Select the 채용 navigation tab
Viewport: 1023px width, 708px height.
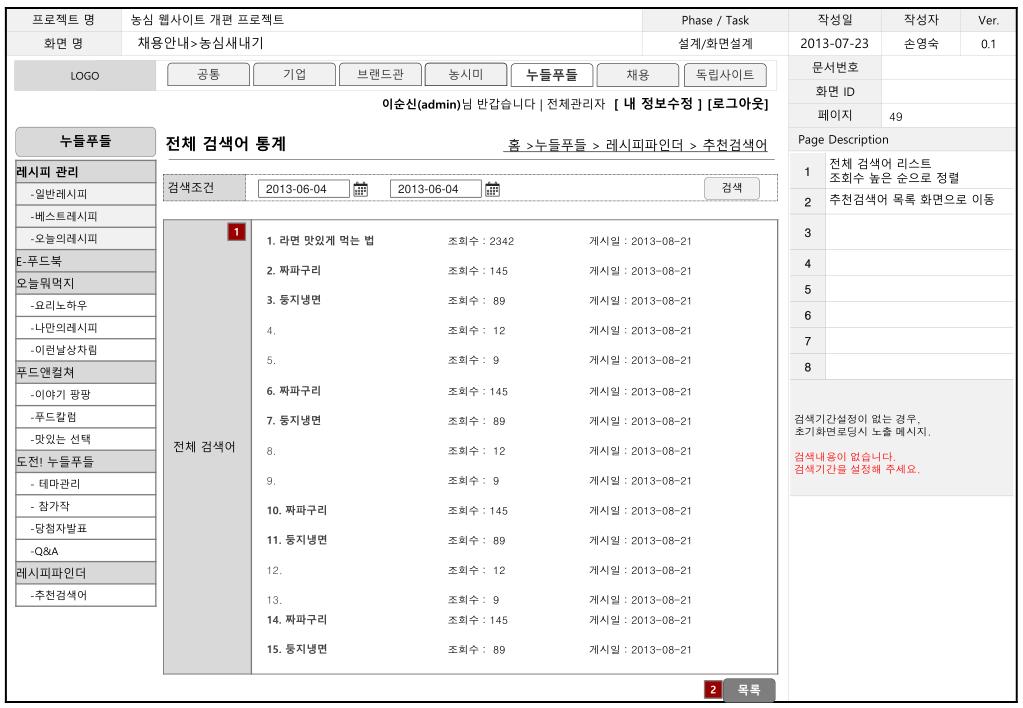pos(637,74)
